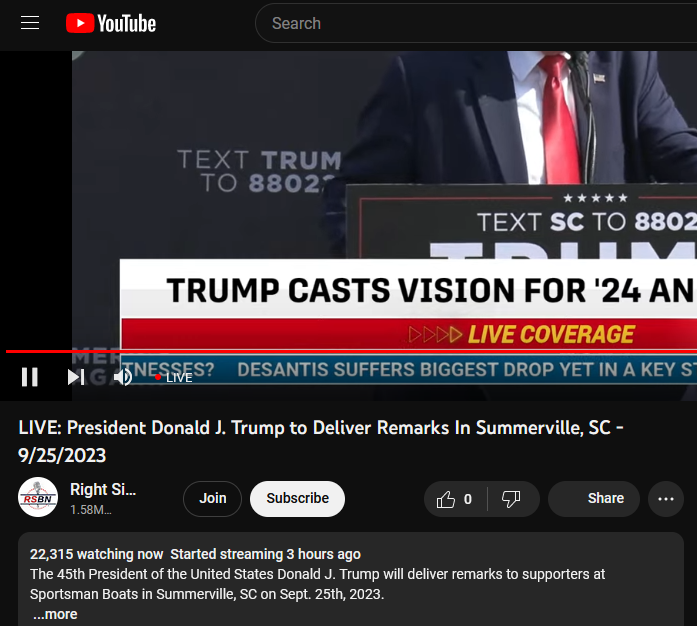This screenshot has height=626, width=697.
Task: Click the Started streaming 3 hours ago text
Action: (x=265, y=554)
